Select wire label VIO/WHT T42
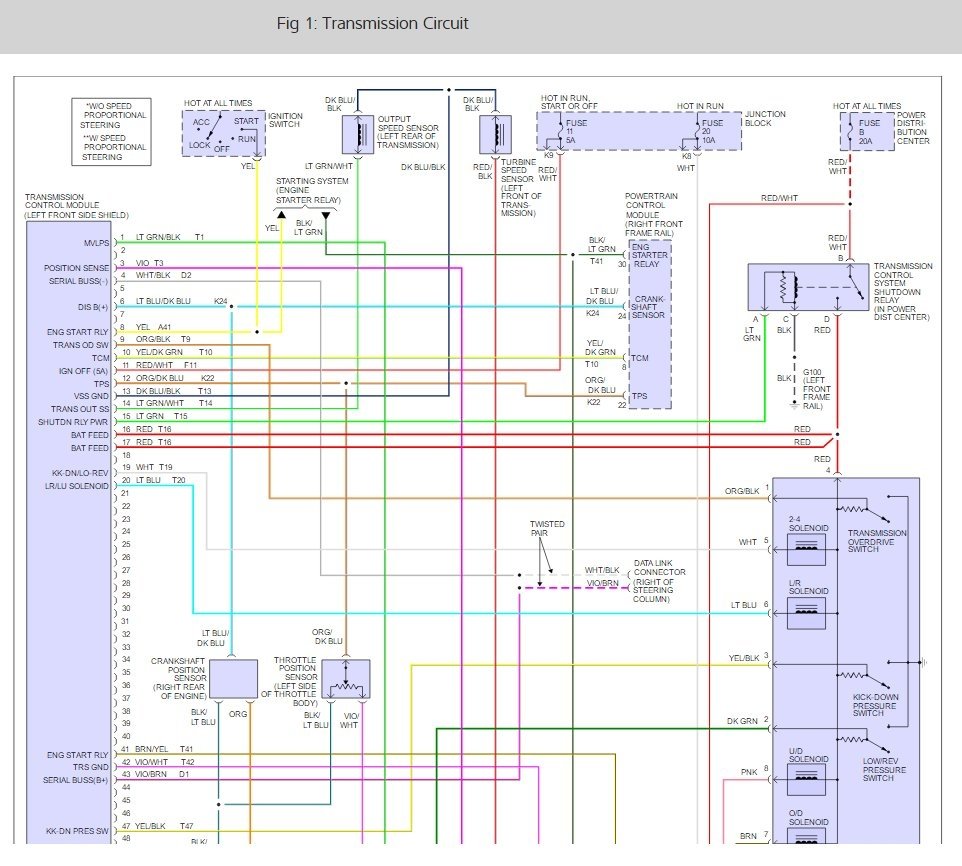 (x=164, y=762)
